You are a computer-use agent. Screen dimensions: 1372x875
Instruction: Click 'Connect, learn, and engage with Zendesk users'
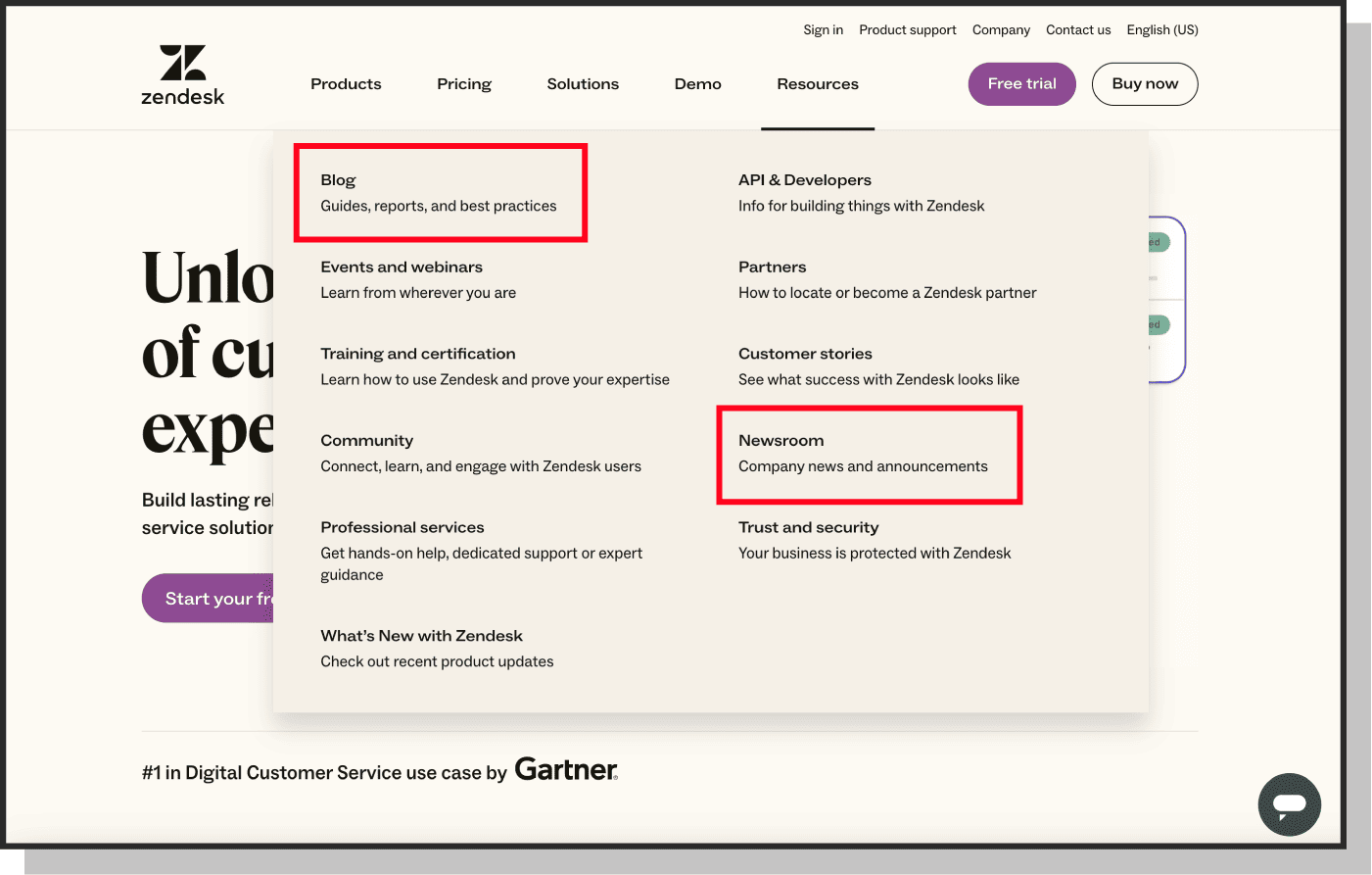tap(481, 466)
